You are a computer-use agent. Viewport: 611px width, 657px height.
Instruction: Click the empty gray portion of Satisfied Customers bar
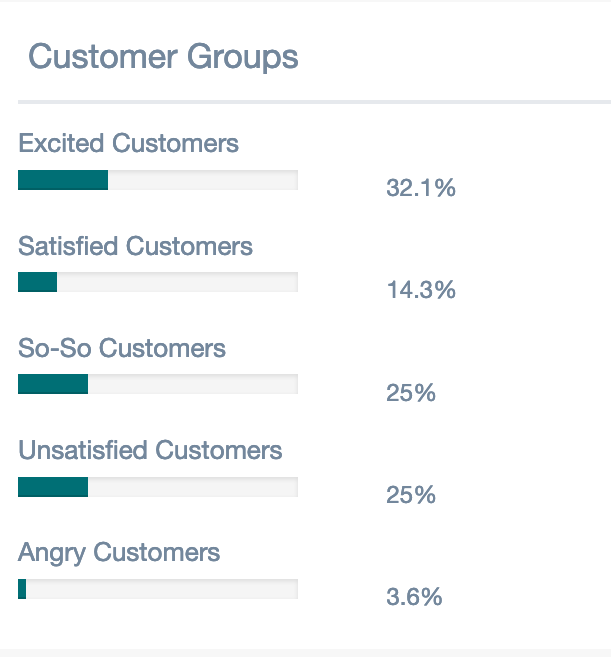177,282
